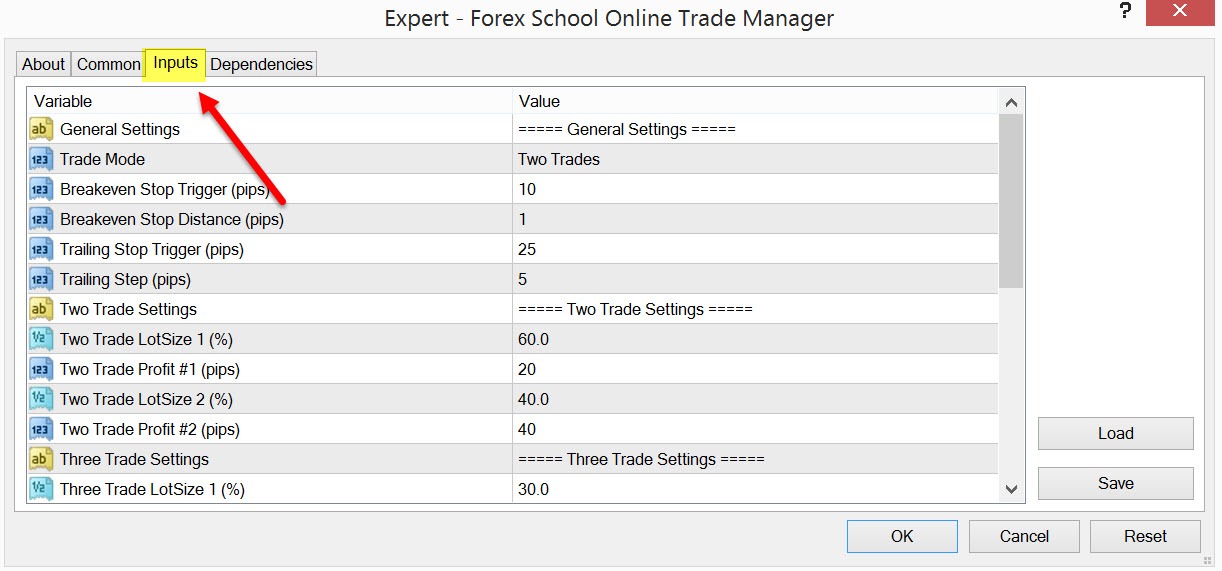1222x571 pixels.
Task: Click the Breakeven Stop Distance row icon
Action: click(x=41, y=219)
